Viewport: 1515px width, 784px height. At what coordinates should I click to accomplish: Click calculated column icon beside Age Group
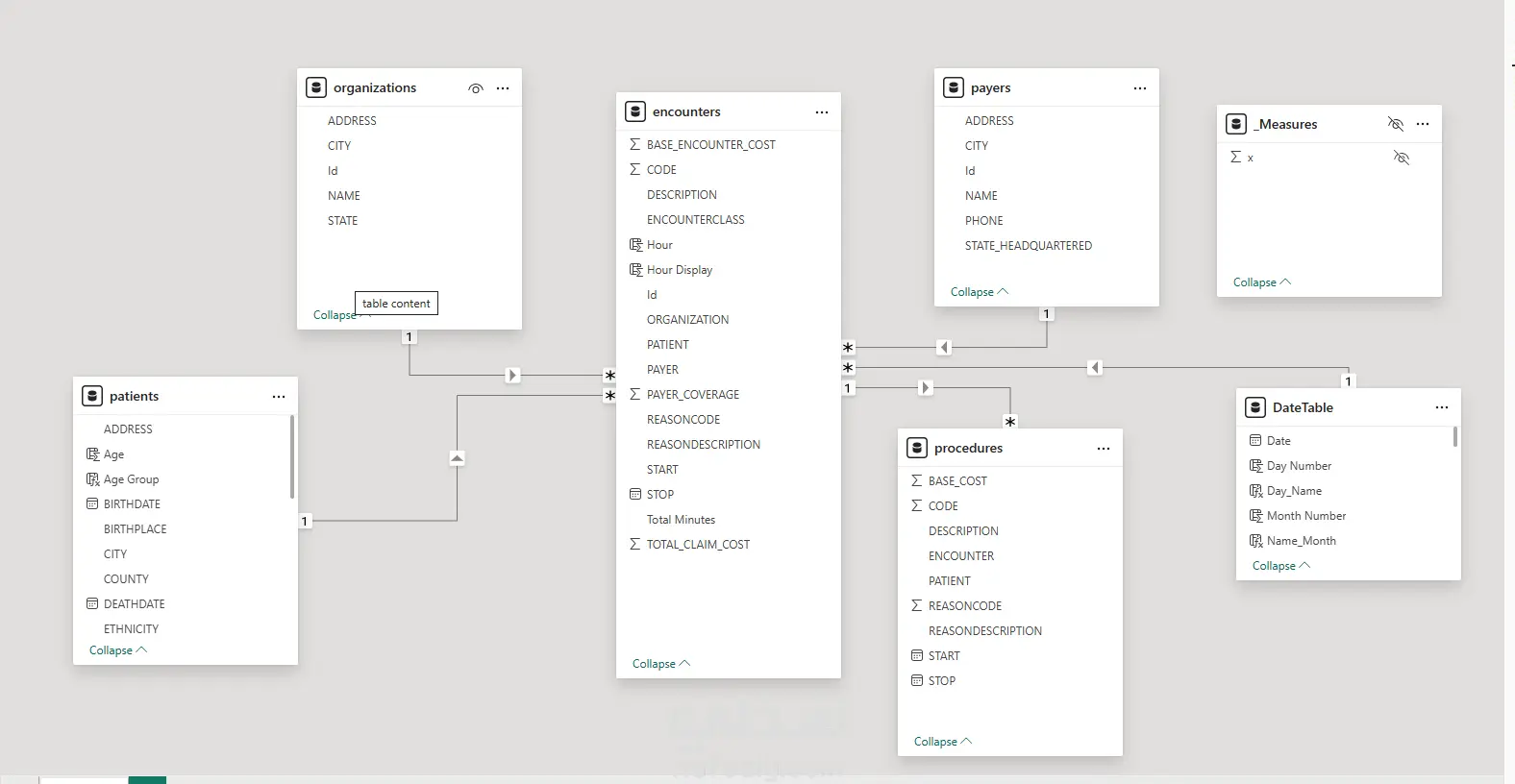[93, 479]
